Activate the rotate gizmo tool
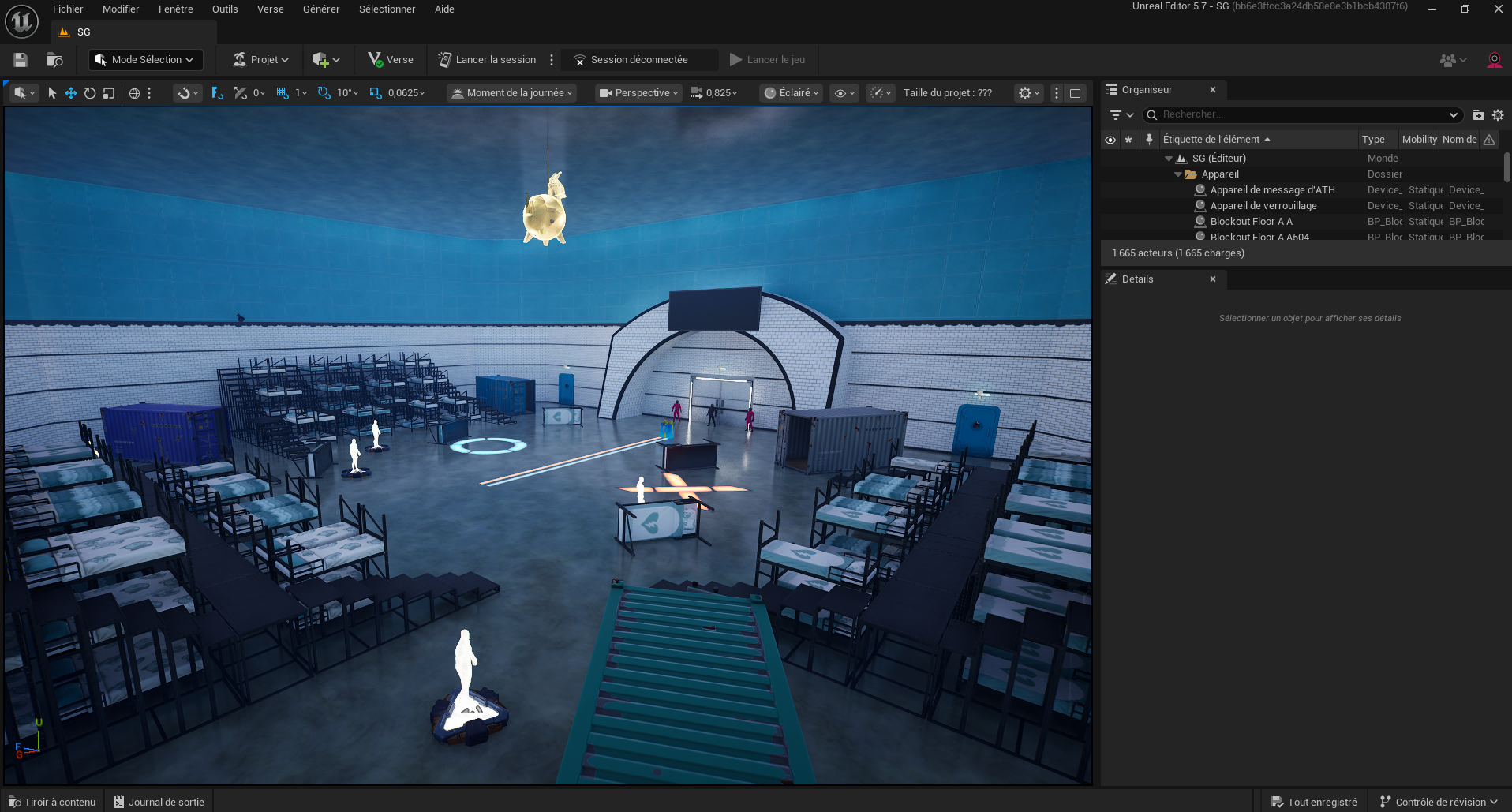This screenshot has height=812, width=1512. pos(90,93)
